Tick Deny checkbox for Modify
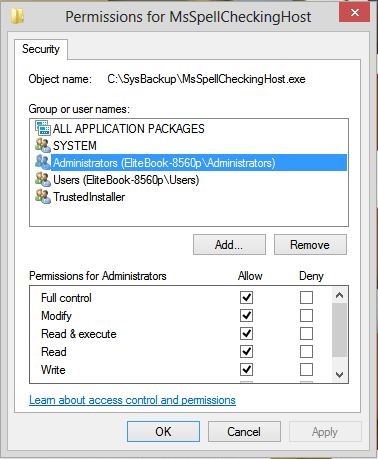This screenshot has width=378, height=459. [306, 315]
